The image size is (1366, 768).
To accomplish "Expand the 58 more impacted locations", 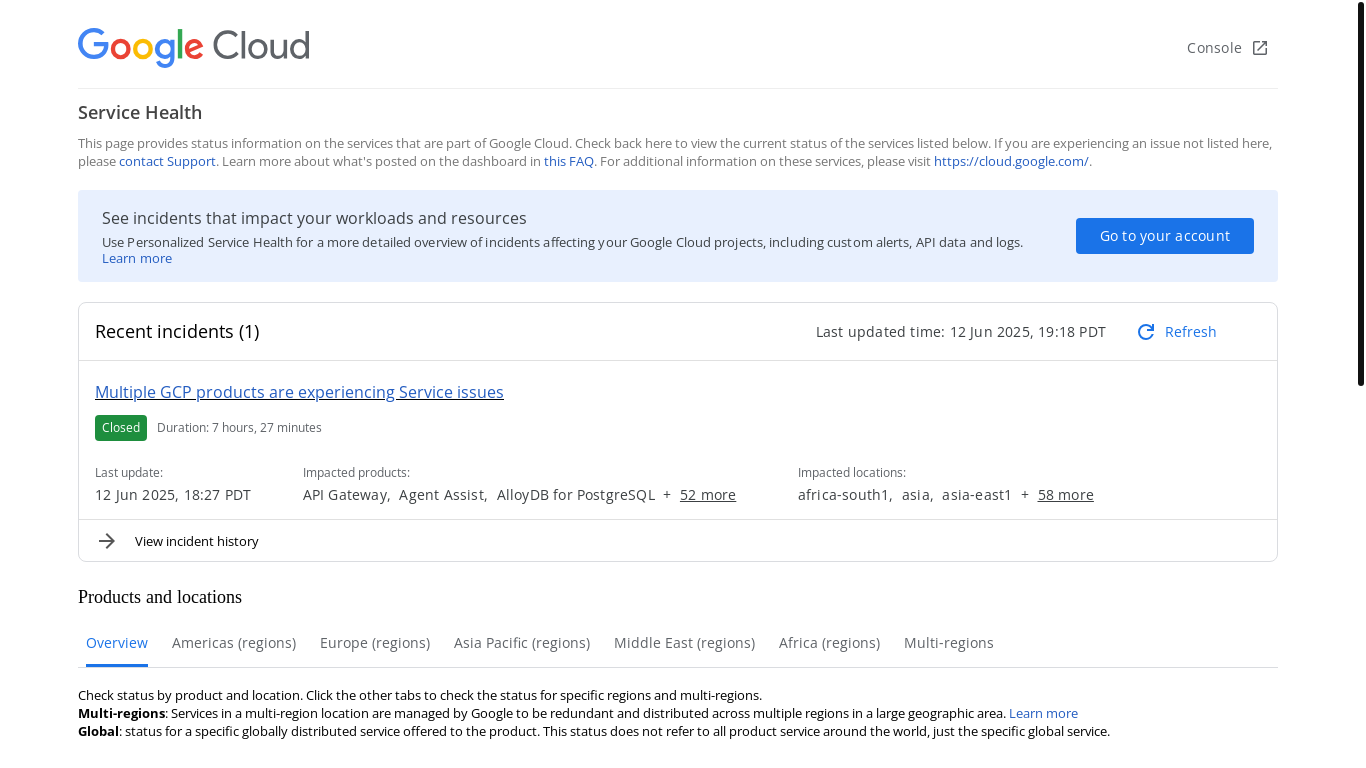I will coord(1065,495).
